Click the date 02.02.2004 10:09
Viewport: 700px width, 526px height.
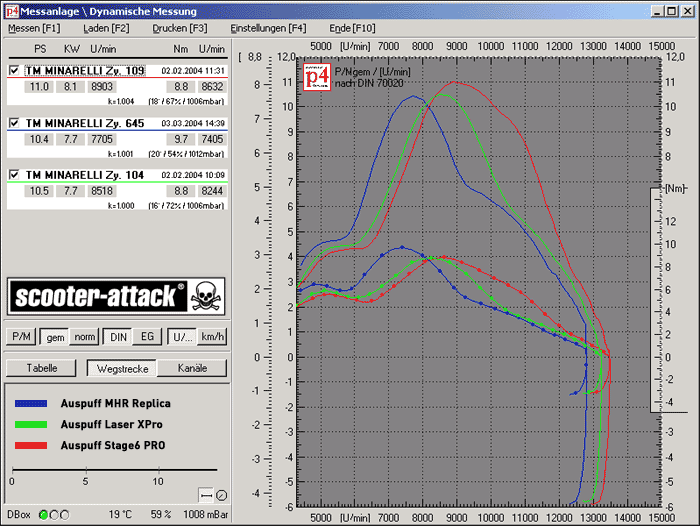click(193, 175)
